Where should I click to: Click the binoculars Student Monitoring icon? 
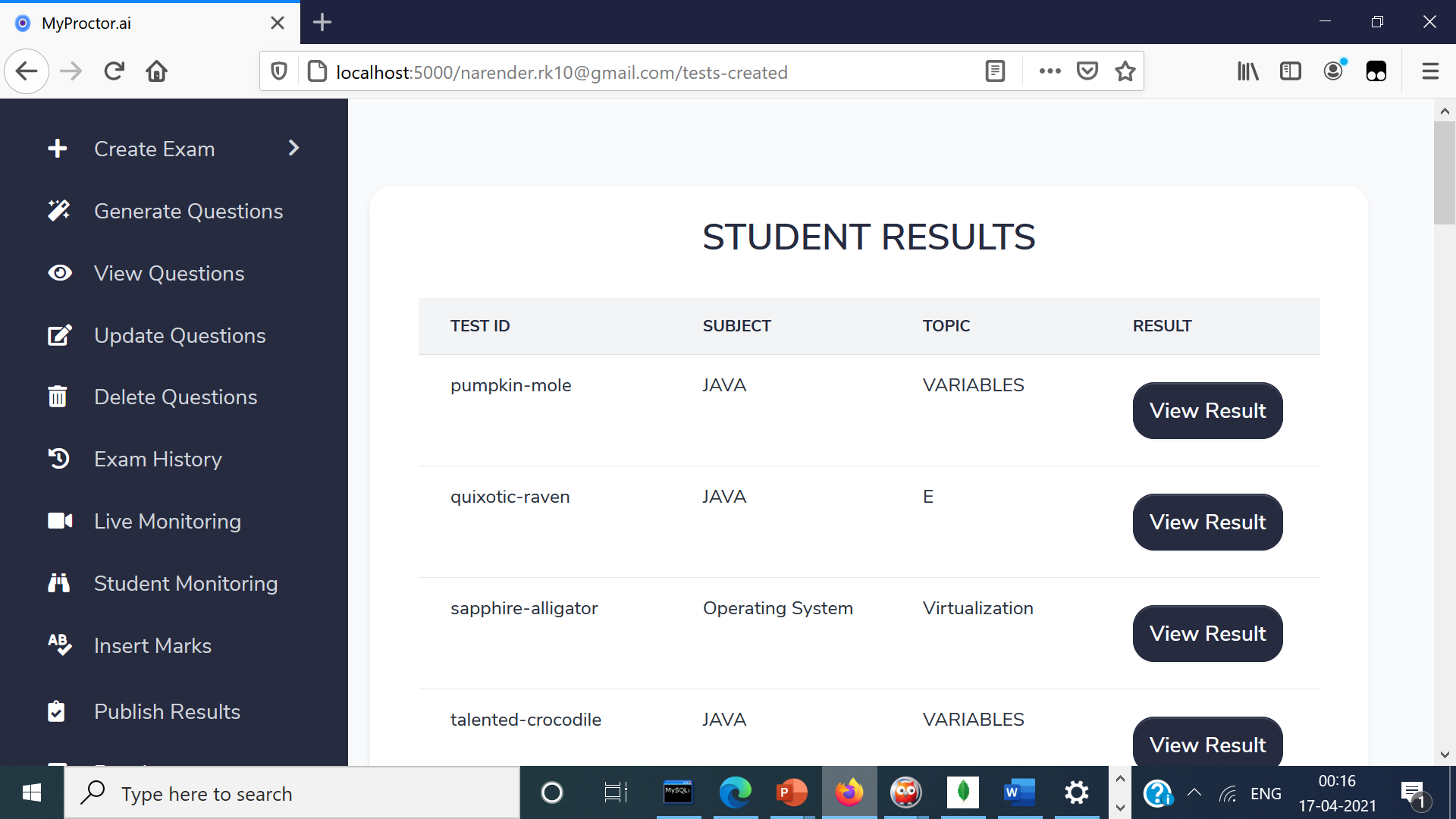click(58, 583)
